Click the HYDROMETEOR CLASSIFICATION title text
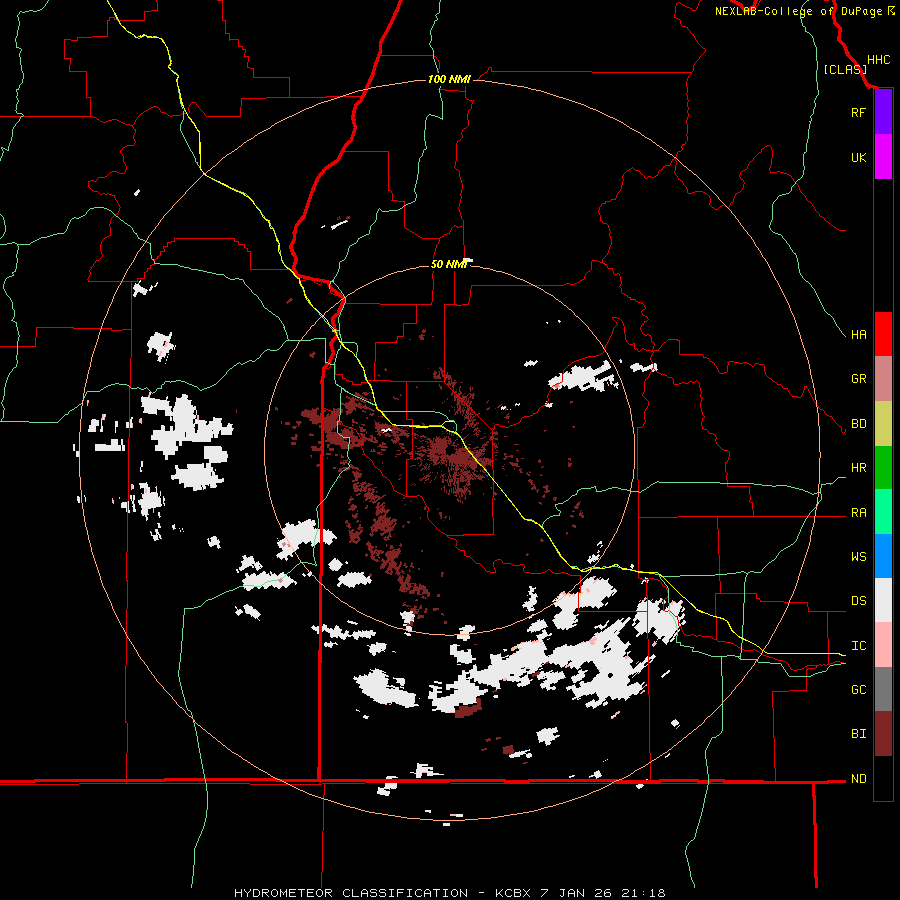The image size is (900, 900). click(351, 893)
